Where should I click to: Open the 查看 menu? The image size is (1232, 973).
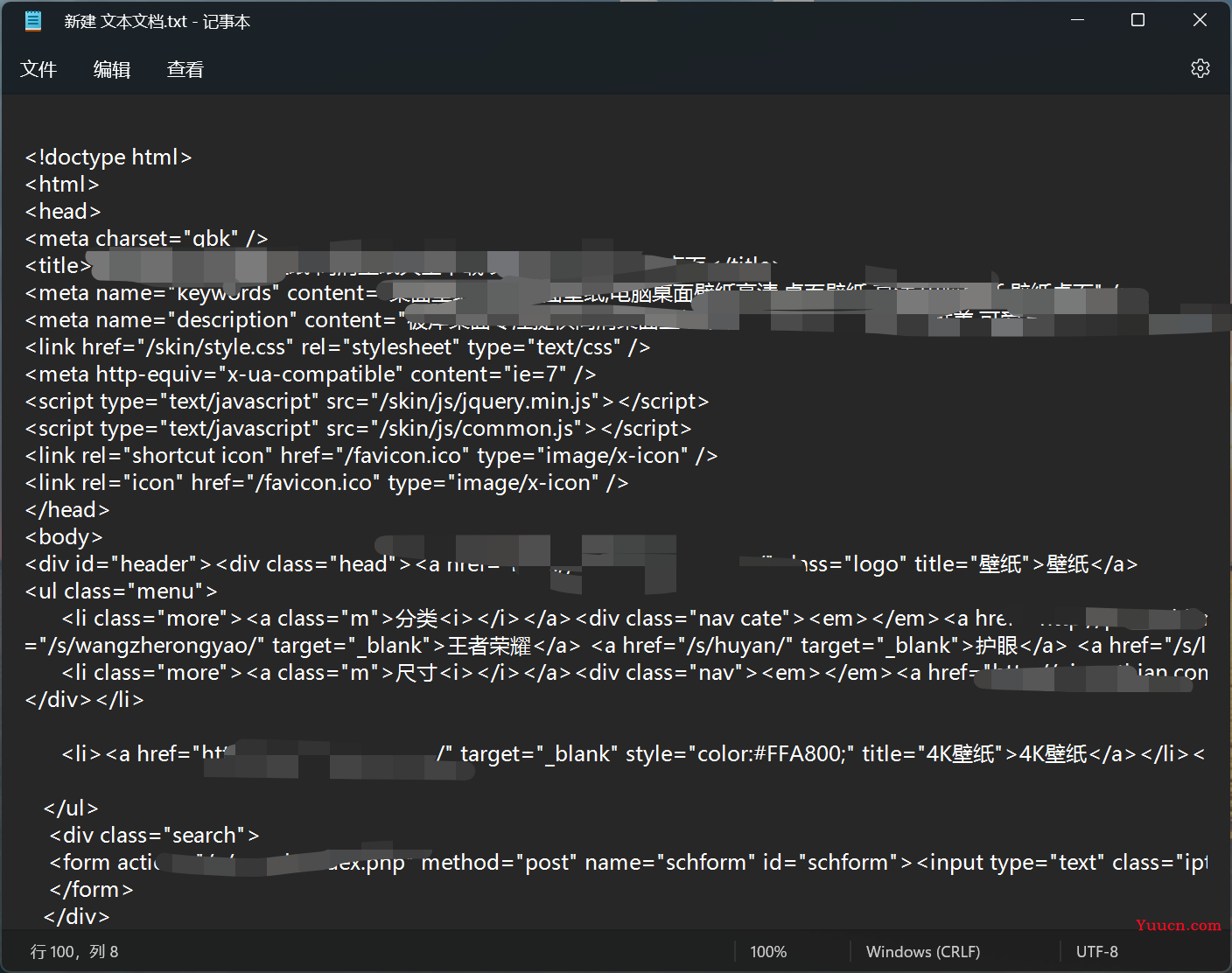(x=185, y=69)
